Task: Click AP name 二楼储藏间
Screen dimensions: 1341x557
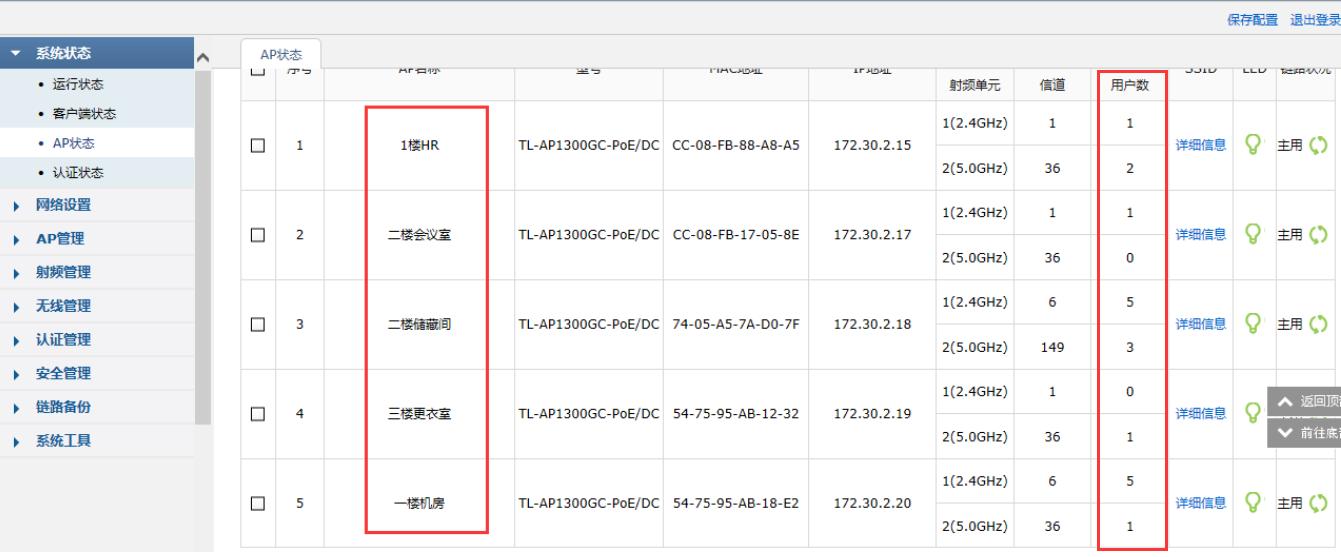Action: pos(419,324)
